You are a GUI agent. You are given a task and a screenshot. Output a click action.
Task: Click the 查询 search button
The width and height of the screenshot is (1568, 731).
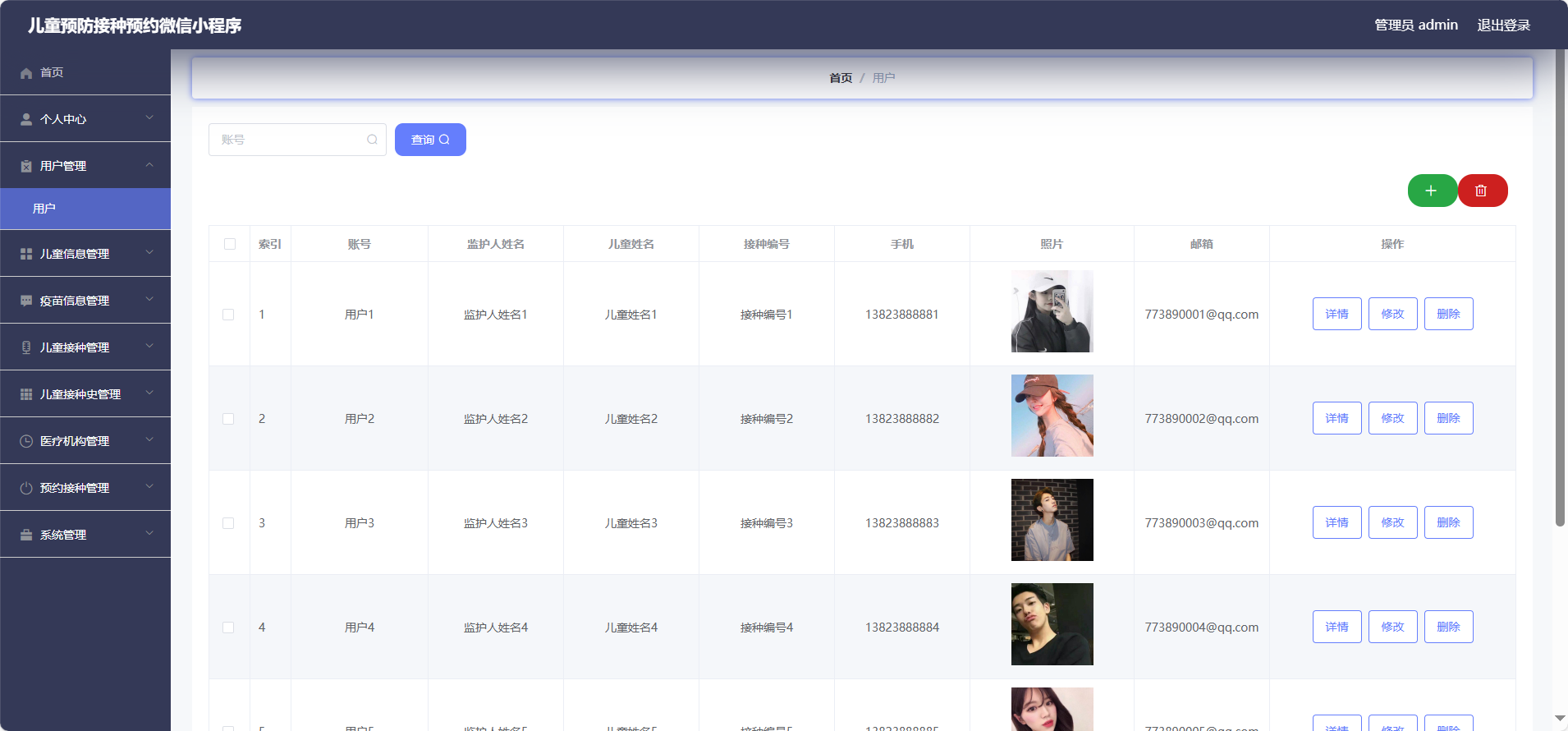(x=430, y=140)
